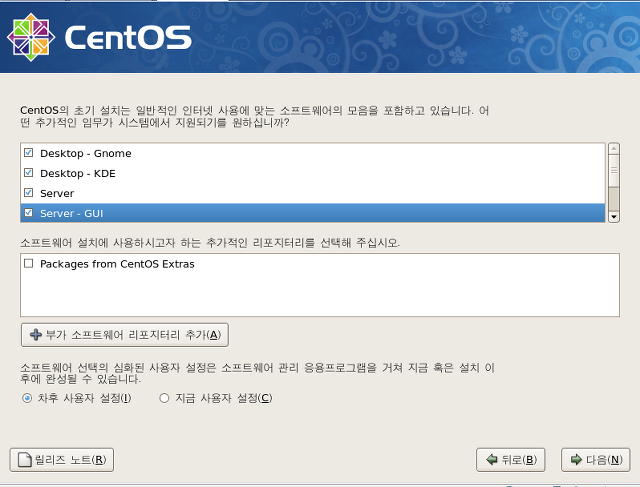Select the 지금 사용자 설정 radio button
Viewport: 640px width, 487px height.
[x=164, y=398]
